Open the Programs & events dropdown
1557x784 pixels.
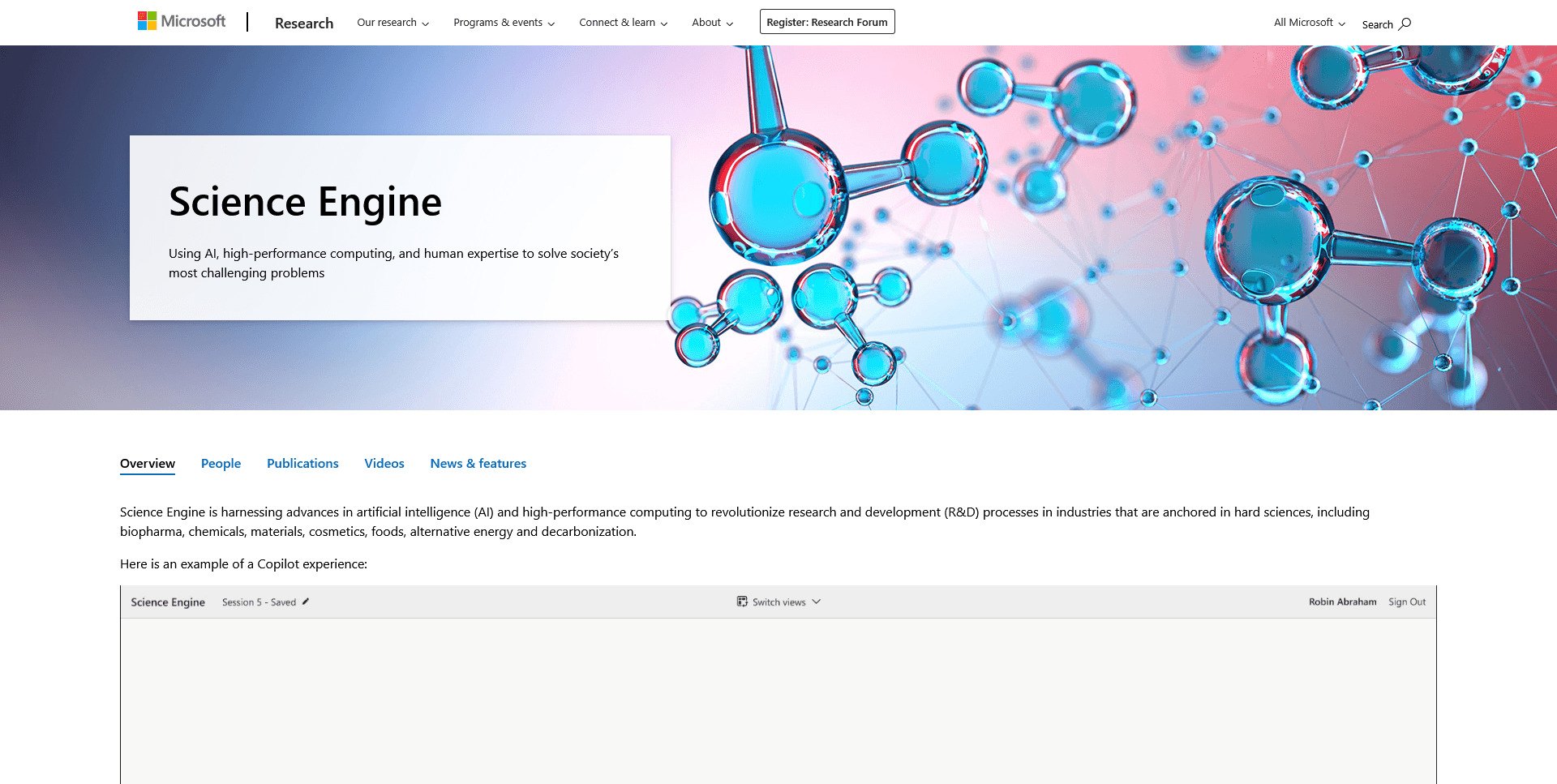click(504, 23)
